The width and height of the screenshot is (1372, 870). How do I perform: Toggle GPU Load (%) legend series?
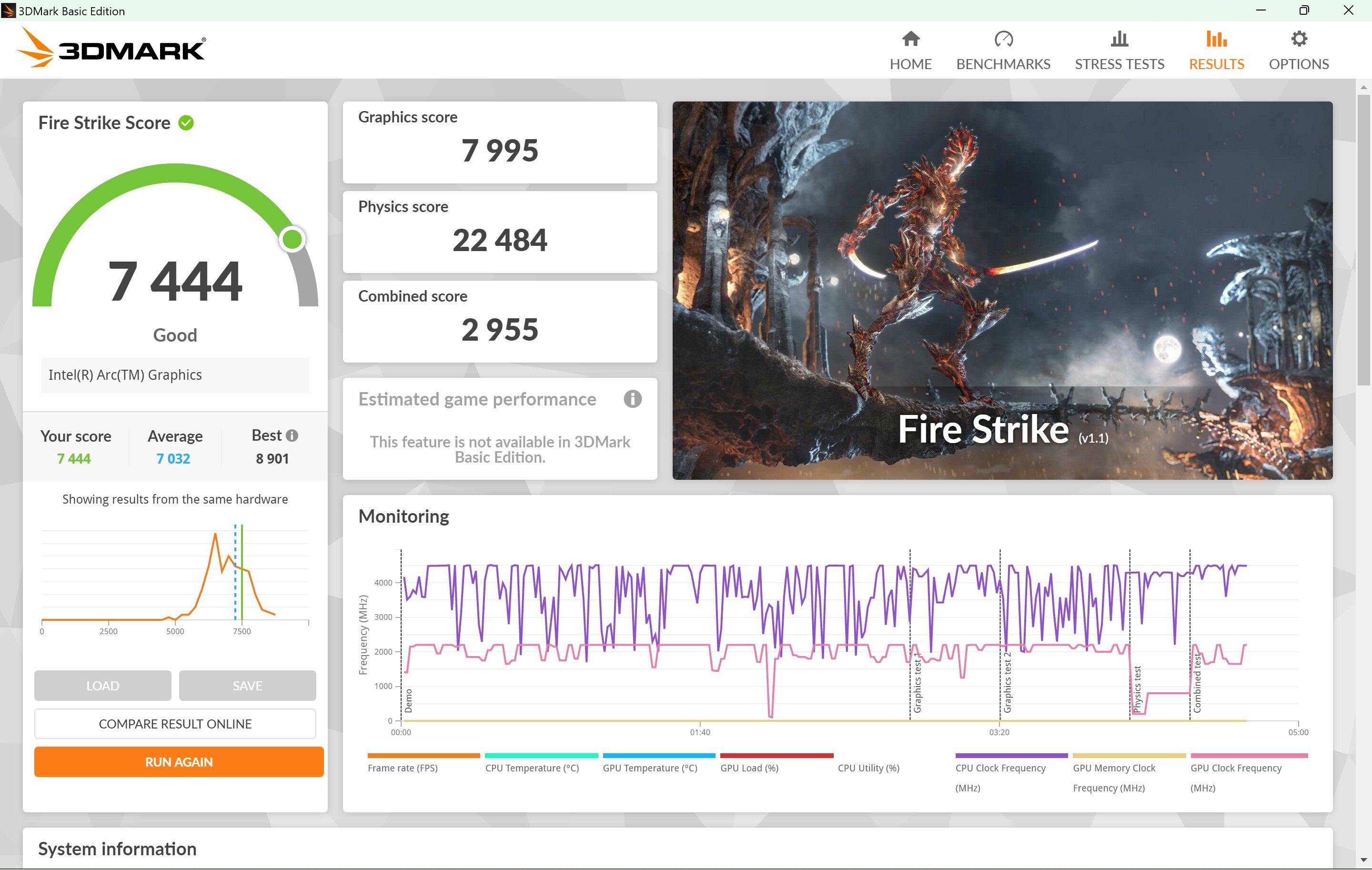coord(776,763)
